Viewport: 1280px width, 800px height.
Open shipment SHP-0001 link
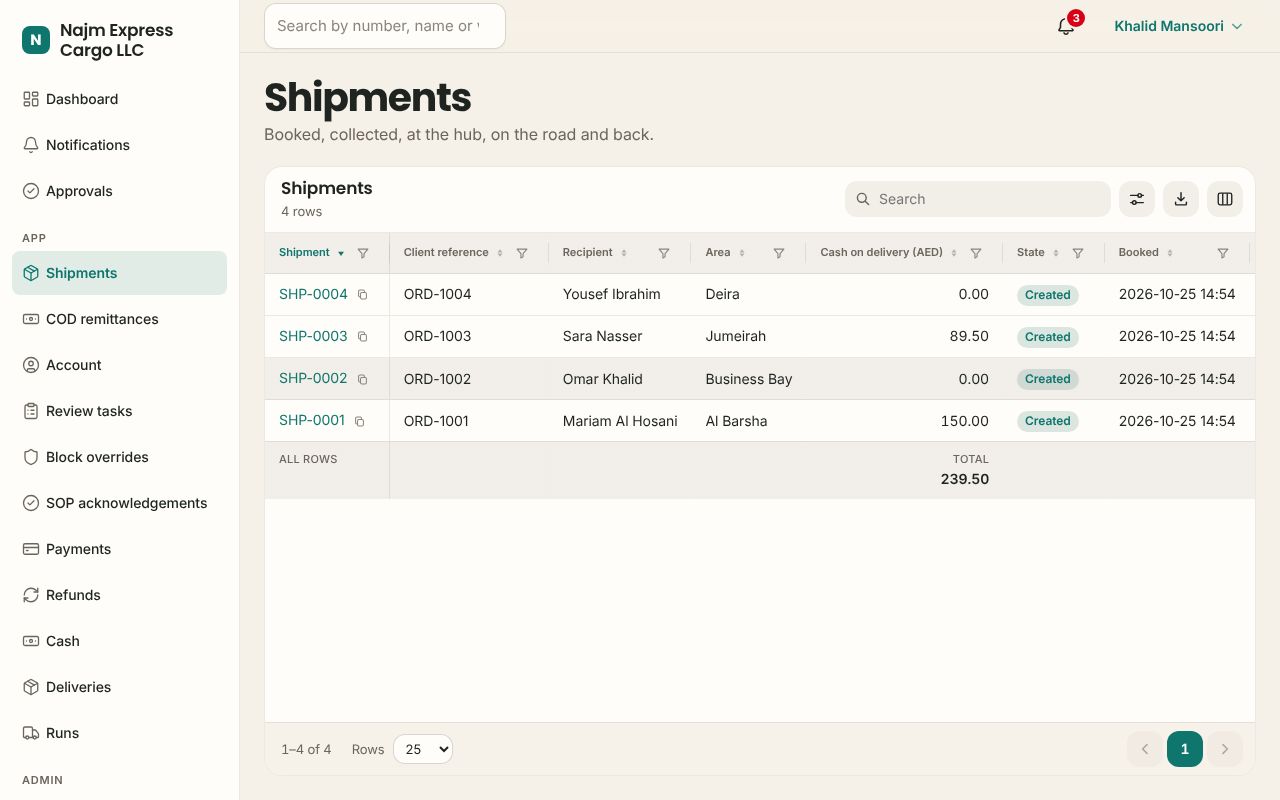[312, 420]
